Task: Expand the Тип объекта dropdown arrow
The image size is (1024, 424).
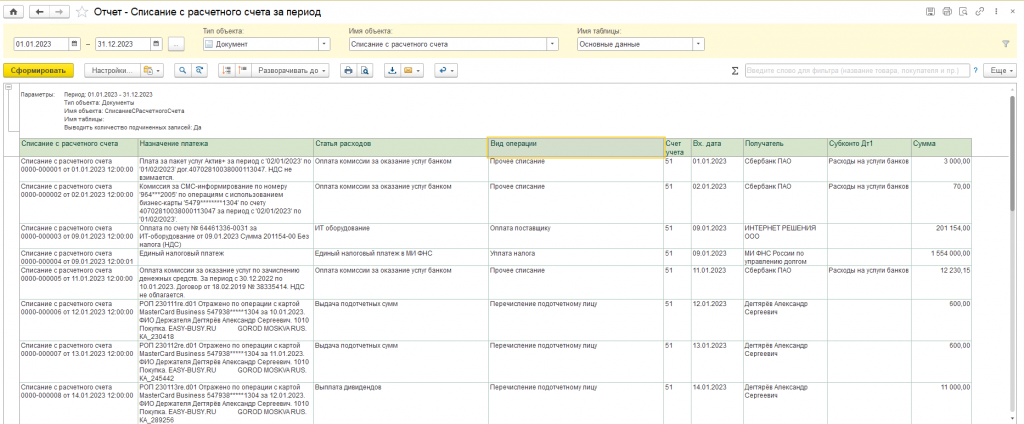Action: pos(325,44)
